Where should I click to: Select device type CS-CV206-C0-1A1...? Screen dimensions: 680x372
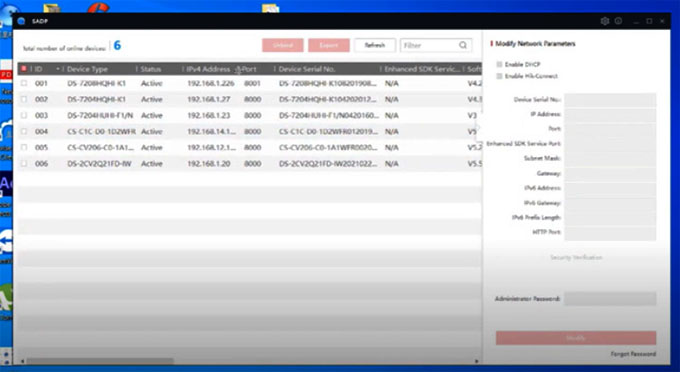[x=101, y=147]
